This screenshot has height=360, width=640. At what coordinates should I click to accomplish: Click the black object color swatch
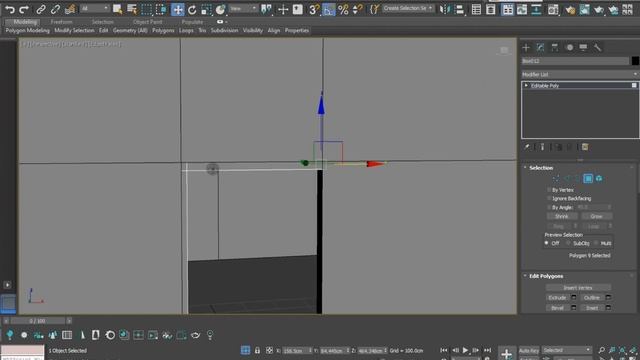[x=635, y=61]
